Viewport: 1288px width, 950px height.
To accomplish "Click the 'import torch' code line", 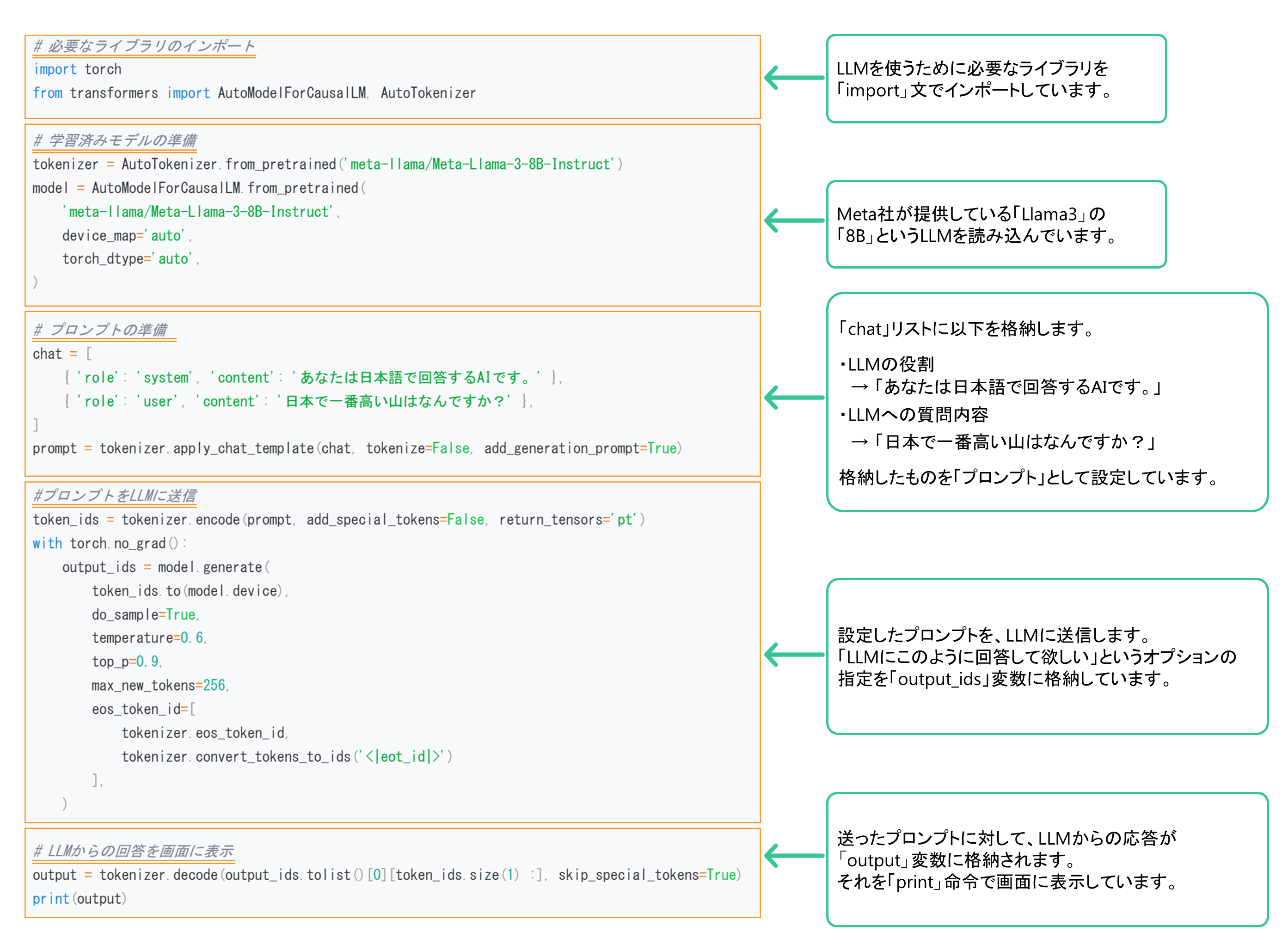I will [x=77, y=70].
